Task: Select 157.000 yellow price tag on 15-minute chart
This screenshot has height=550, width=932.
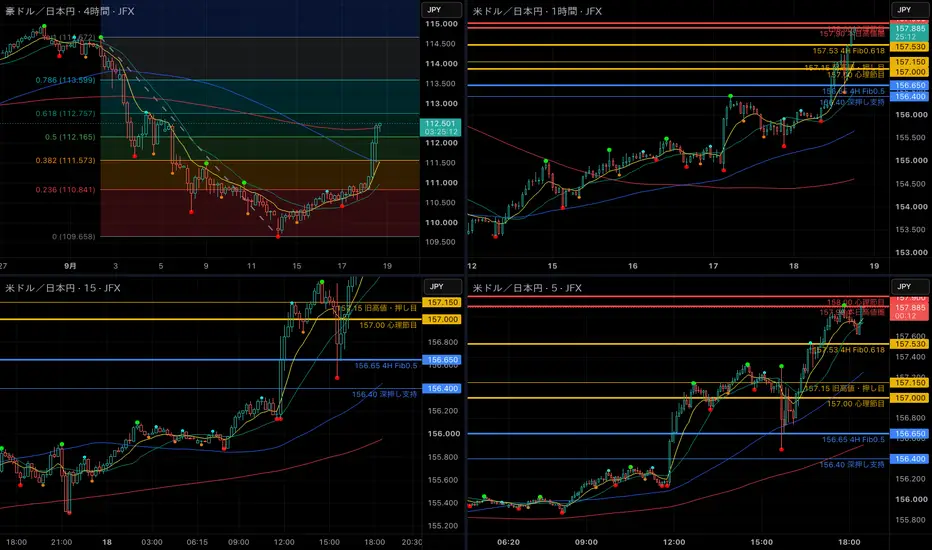Action: pyautogui.click(x=442, y=319)
